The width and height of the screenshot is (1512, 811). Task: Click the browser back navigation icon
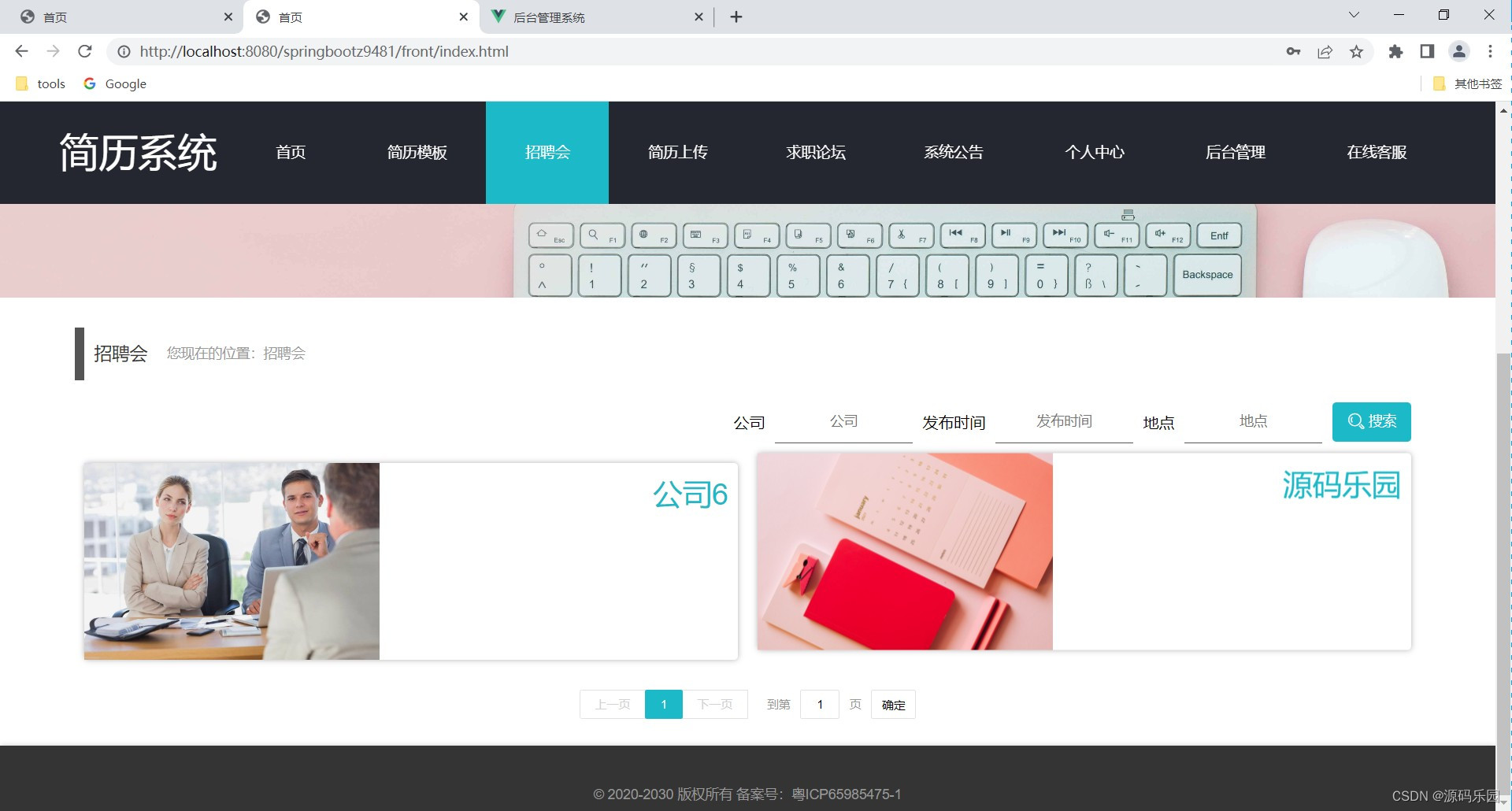pos(21,51)
